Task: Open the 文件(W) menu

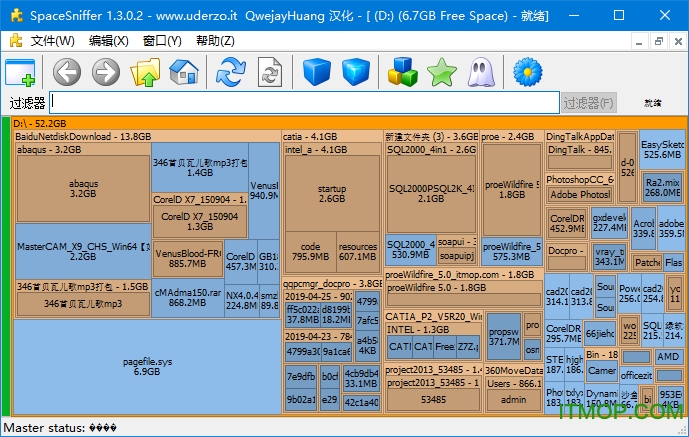Action: pyautogui.click(x=52, y=41)
